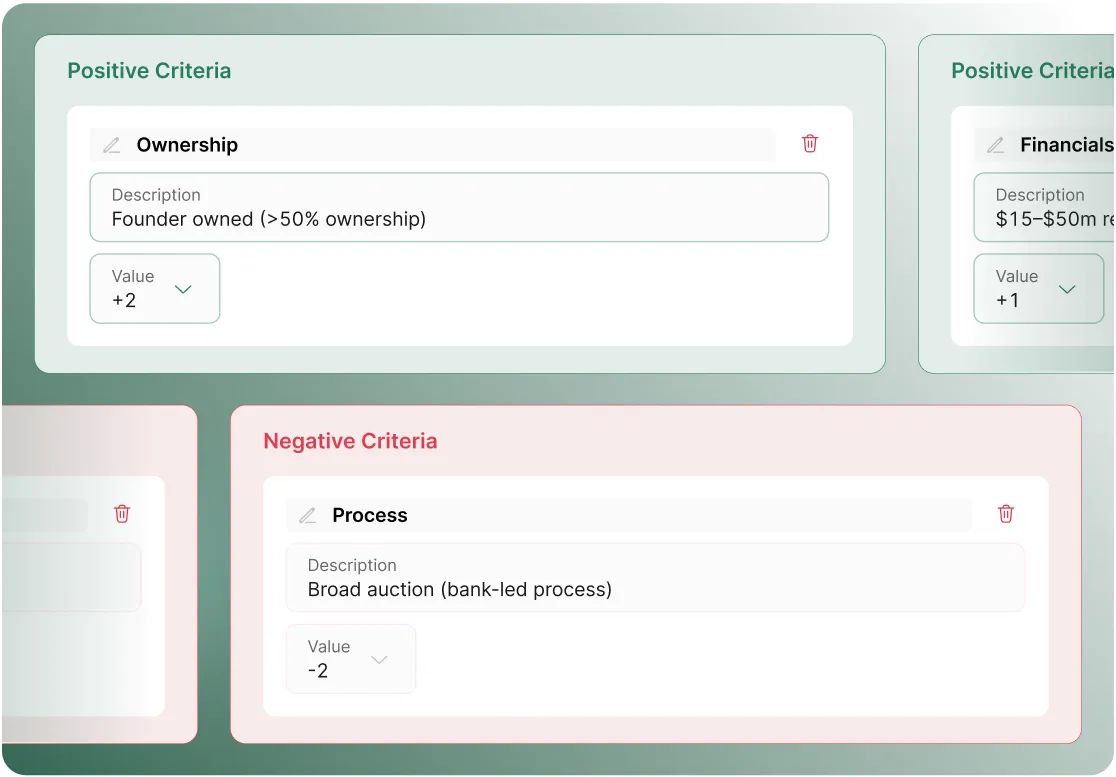The image size is (1116, 777).
Task: Delete the criterion in the left pink card
Action: pyautogui.click(x=122, y=514)
